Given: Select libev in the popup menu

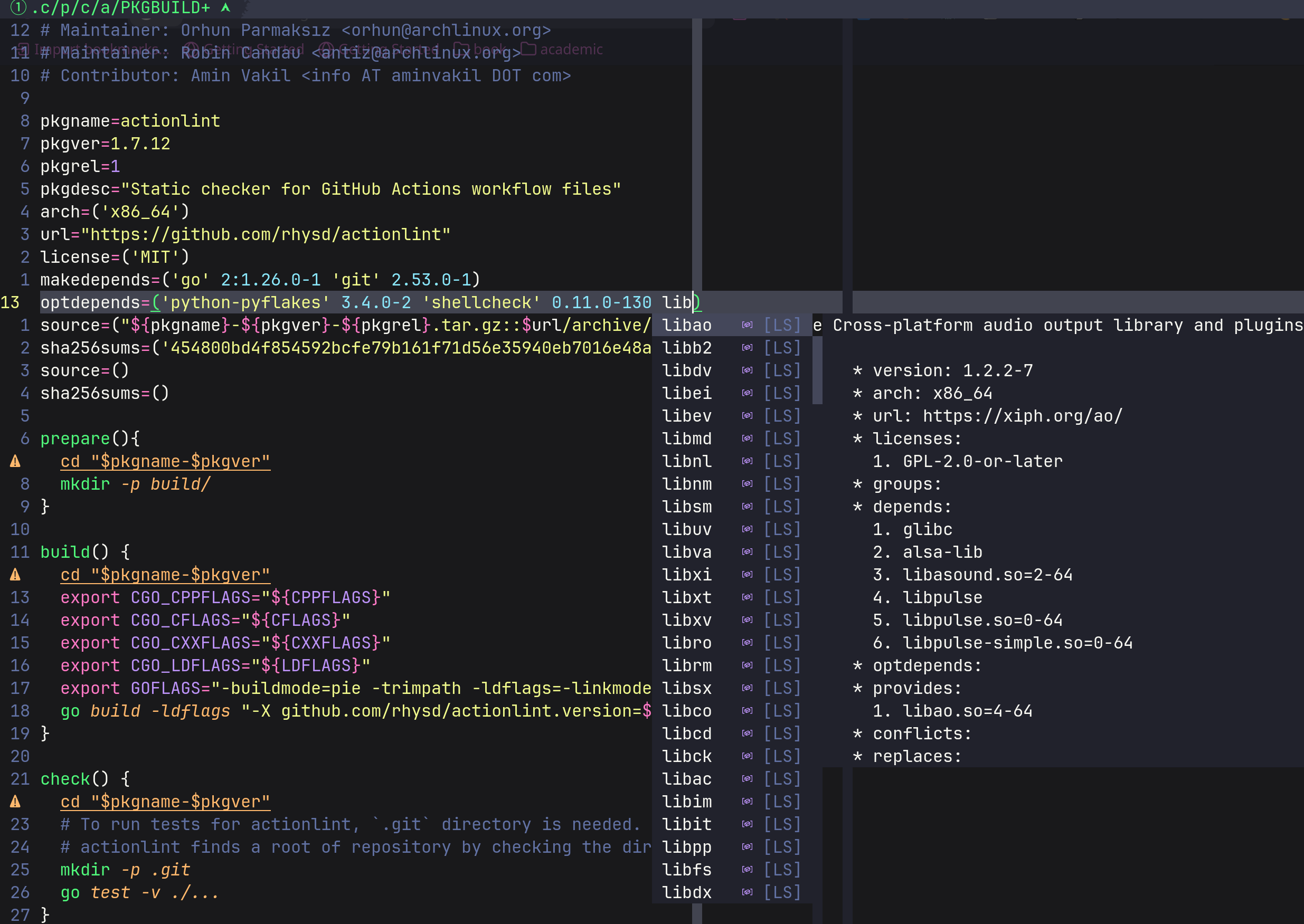Looking at the screenshot, I should coord(731,416).
